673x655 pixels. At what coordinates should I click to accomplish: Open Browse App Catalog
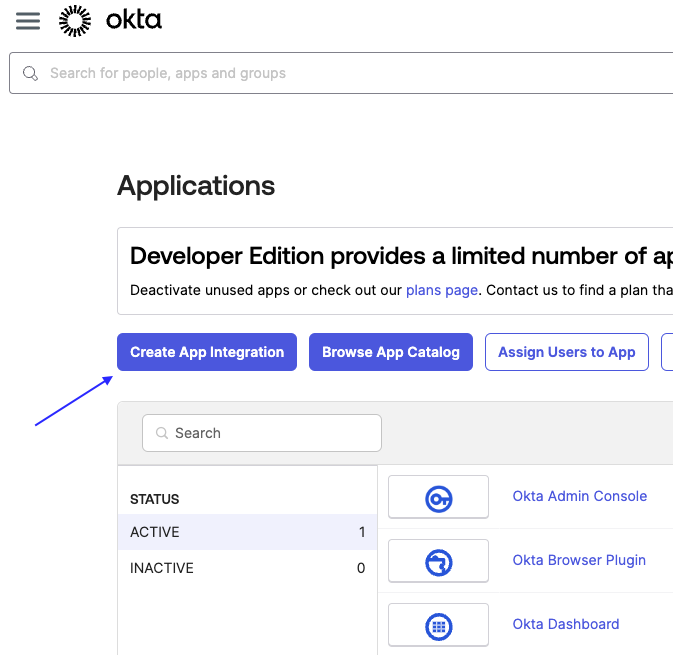[x=390, y=352]
